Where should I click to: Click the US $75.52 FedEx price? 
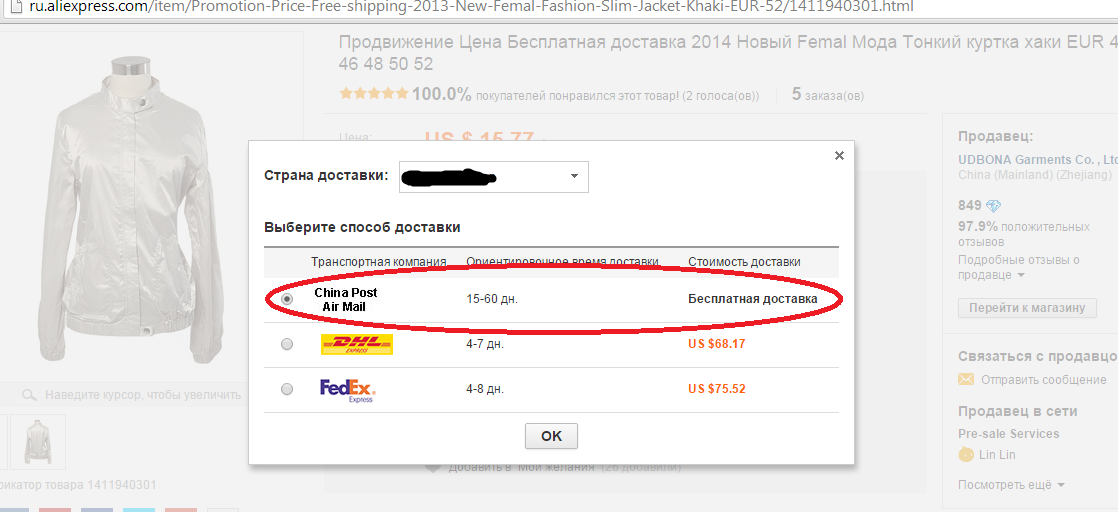click(717, 389)
